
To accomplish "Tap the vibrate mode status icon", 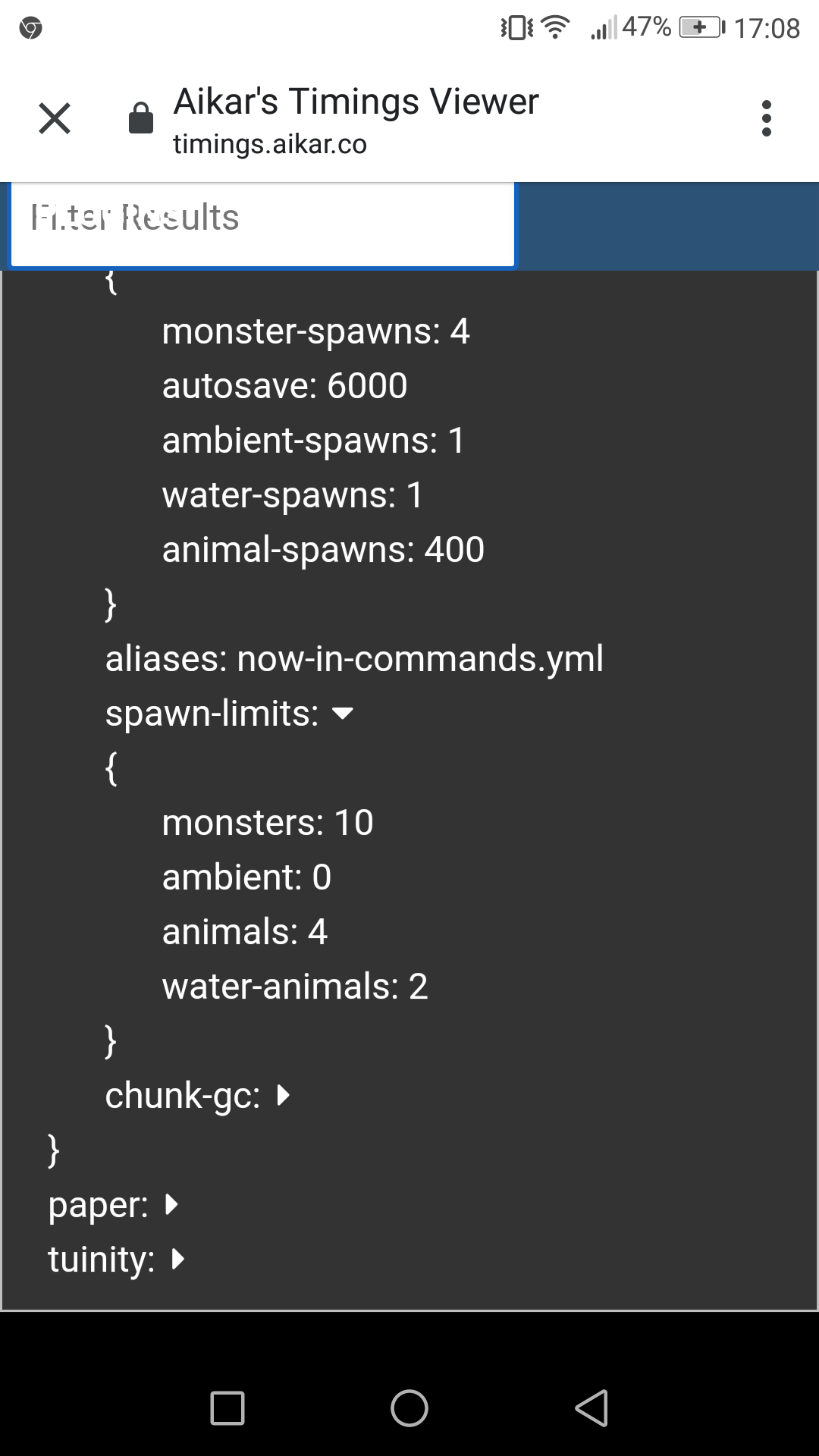I will click(516, 28).
